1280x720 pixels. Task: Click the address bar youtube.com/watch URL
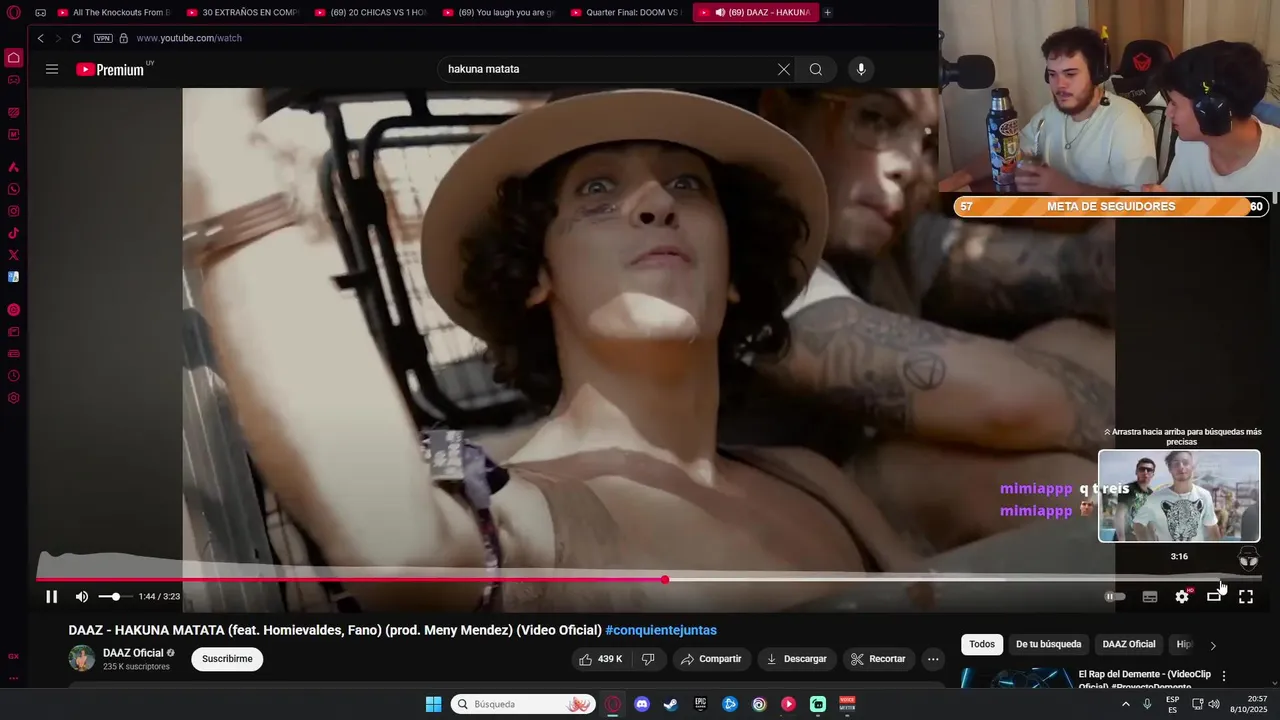tap(189, 38)
